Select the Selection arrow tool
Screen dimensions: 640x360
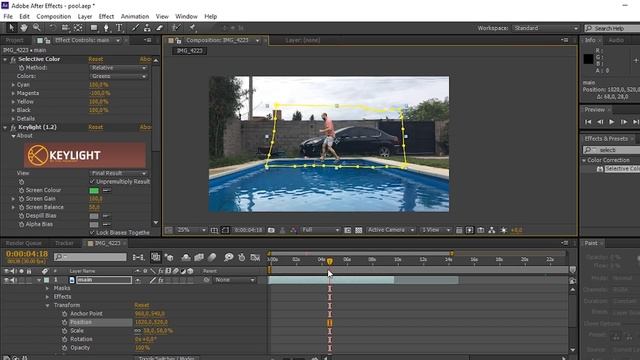tap(11, 28)
